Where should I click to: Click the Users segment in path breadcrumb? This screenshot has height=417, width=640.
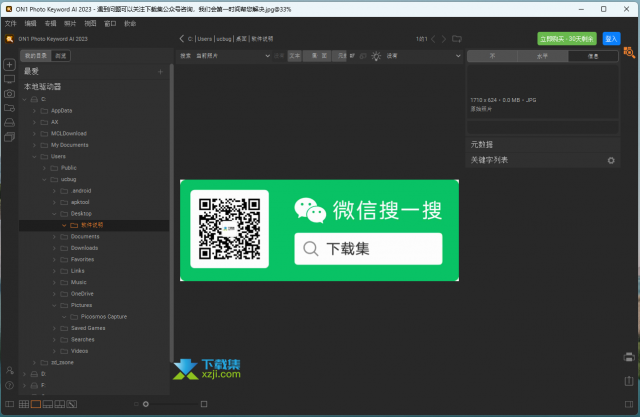[x=205, y=39]
